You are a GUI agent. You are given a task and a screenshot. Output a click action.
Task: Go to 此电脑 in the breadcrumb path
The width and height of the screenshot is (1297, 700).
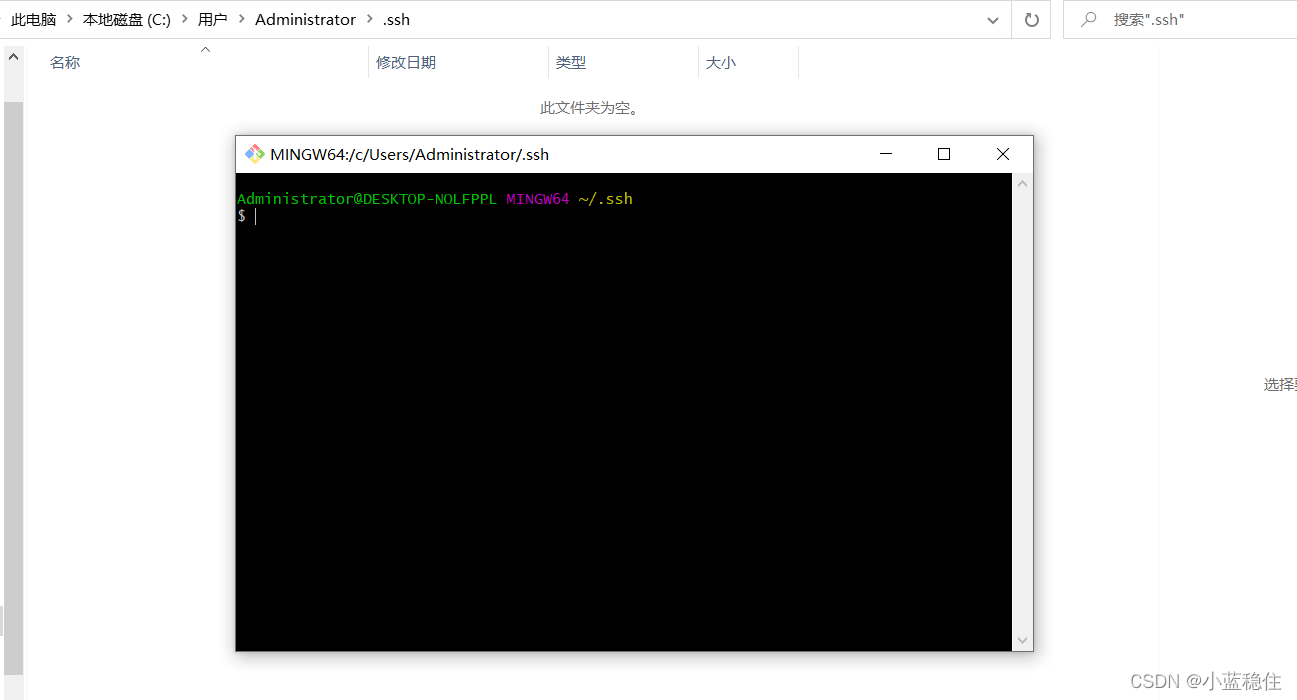point(34,19)
